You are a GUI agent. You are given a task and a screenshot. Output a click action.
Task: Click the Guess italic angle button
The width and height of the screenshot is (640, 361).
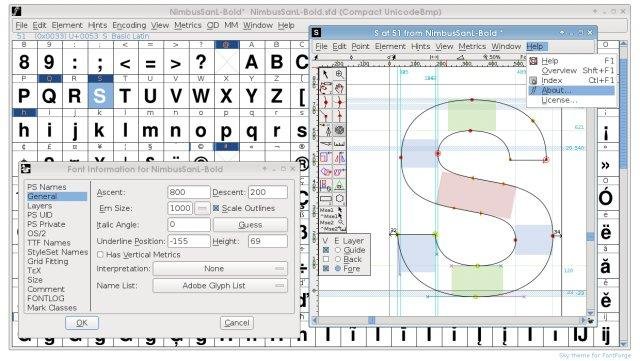click(x=250, y=225)
